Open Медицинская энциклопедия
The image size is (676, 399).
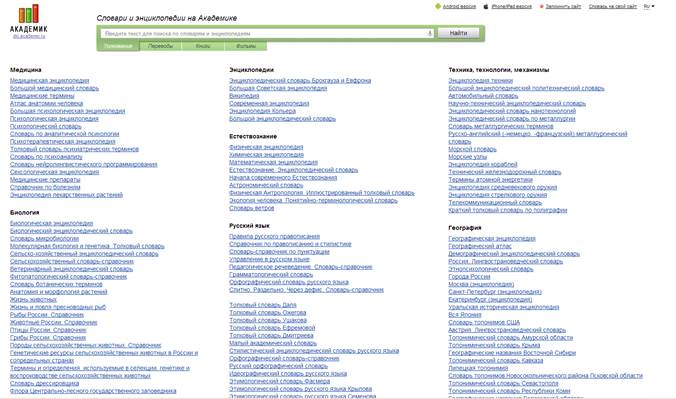(50, 81)
